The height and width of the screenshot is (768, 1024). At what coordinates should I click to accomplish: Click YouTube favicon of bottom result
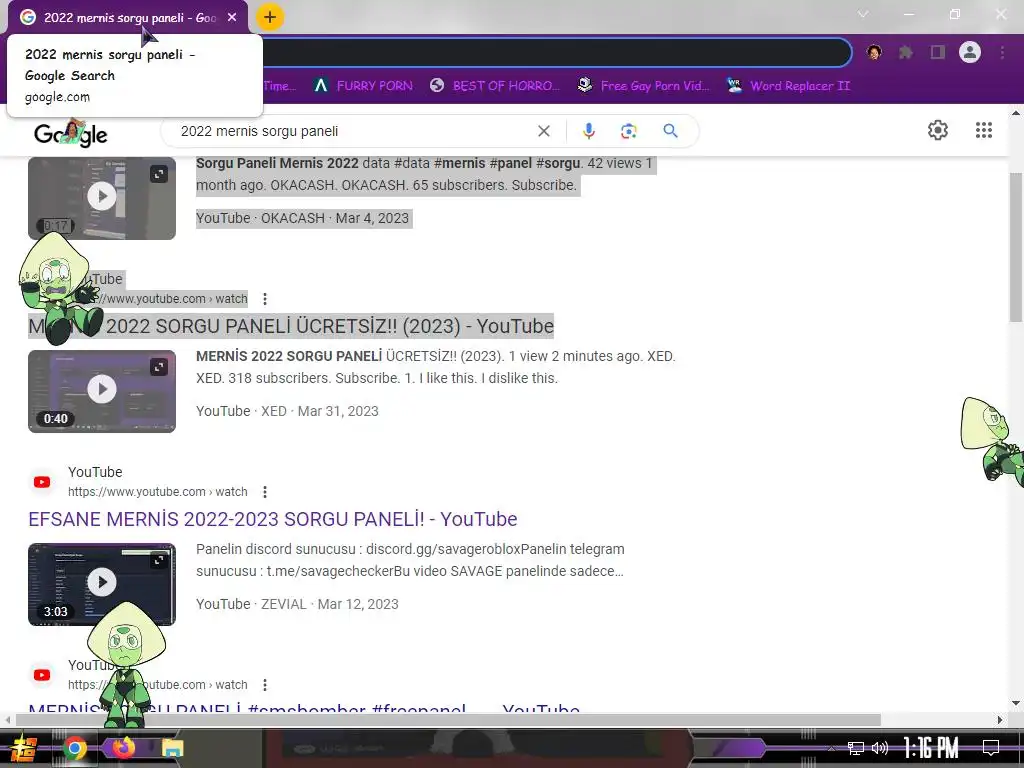(42, 675)
